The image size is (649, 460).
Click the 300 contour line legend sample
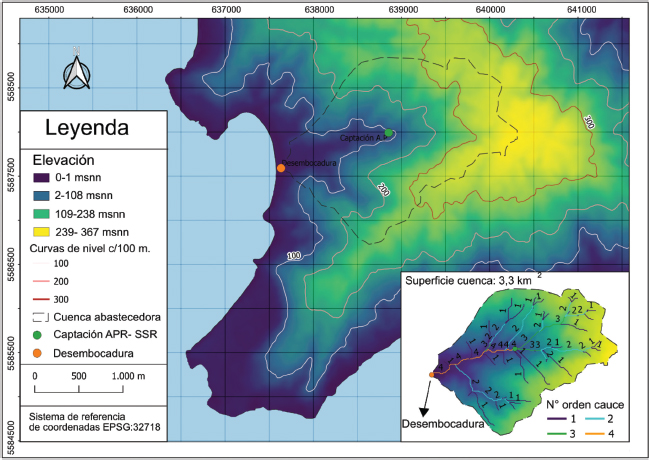(41, 299)
